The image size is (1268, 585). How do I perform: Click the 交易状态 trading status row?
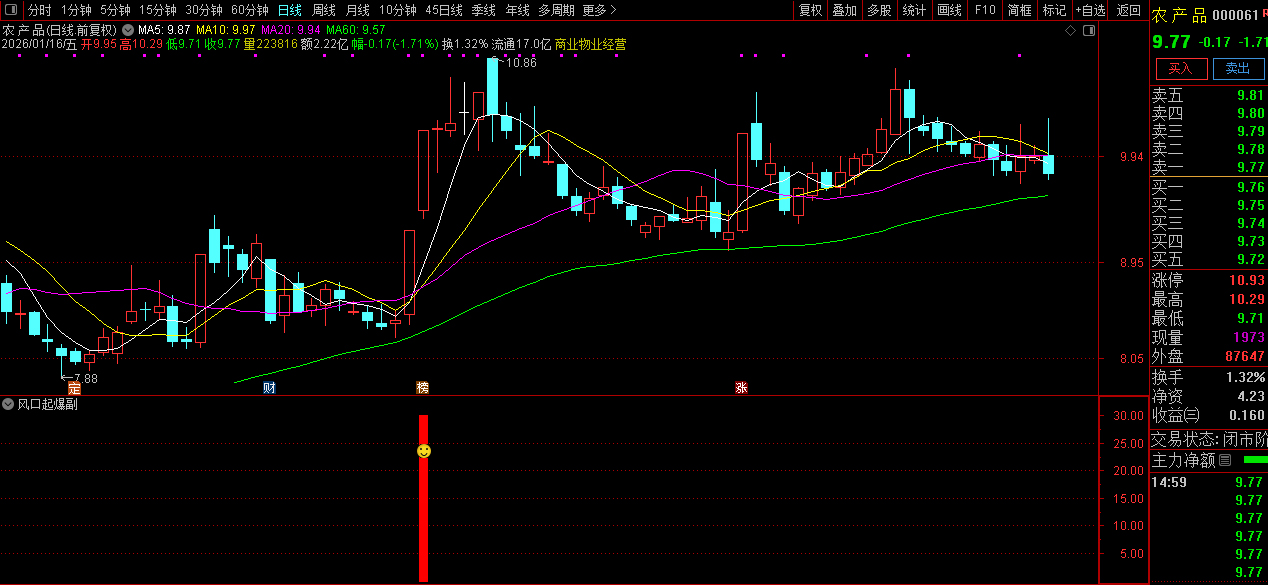pyautogui.click(x=1209, y=439)
